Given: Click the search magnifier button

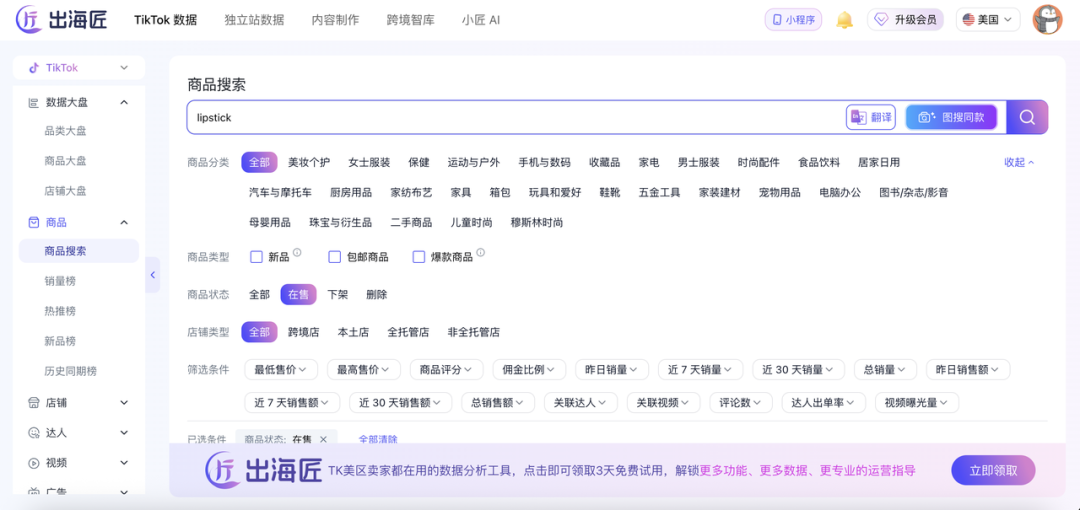Looking at the screenshot, I should point(1027,117).
